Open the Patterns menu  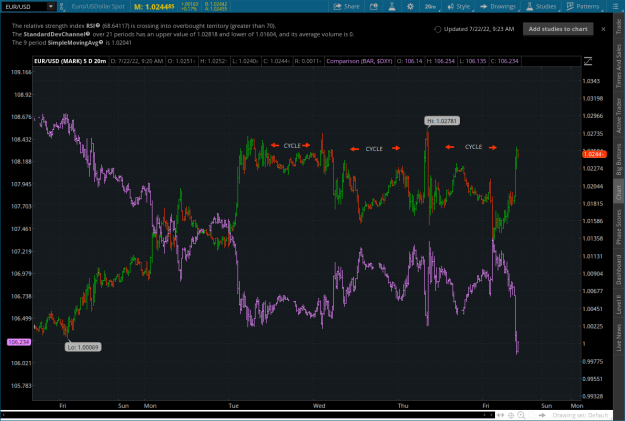(583, 6)
